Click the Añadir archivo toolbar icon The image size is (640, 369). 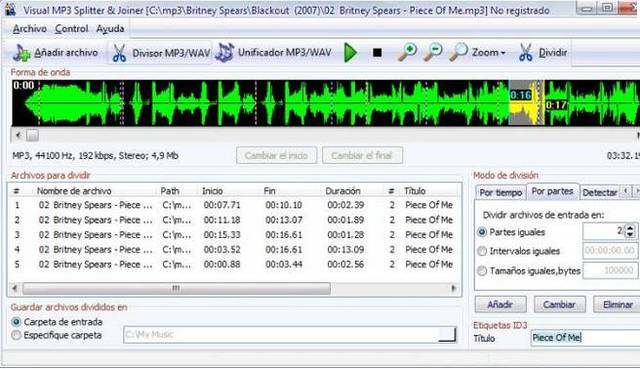tap(21, 53)
